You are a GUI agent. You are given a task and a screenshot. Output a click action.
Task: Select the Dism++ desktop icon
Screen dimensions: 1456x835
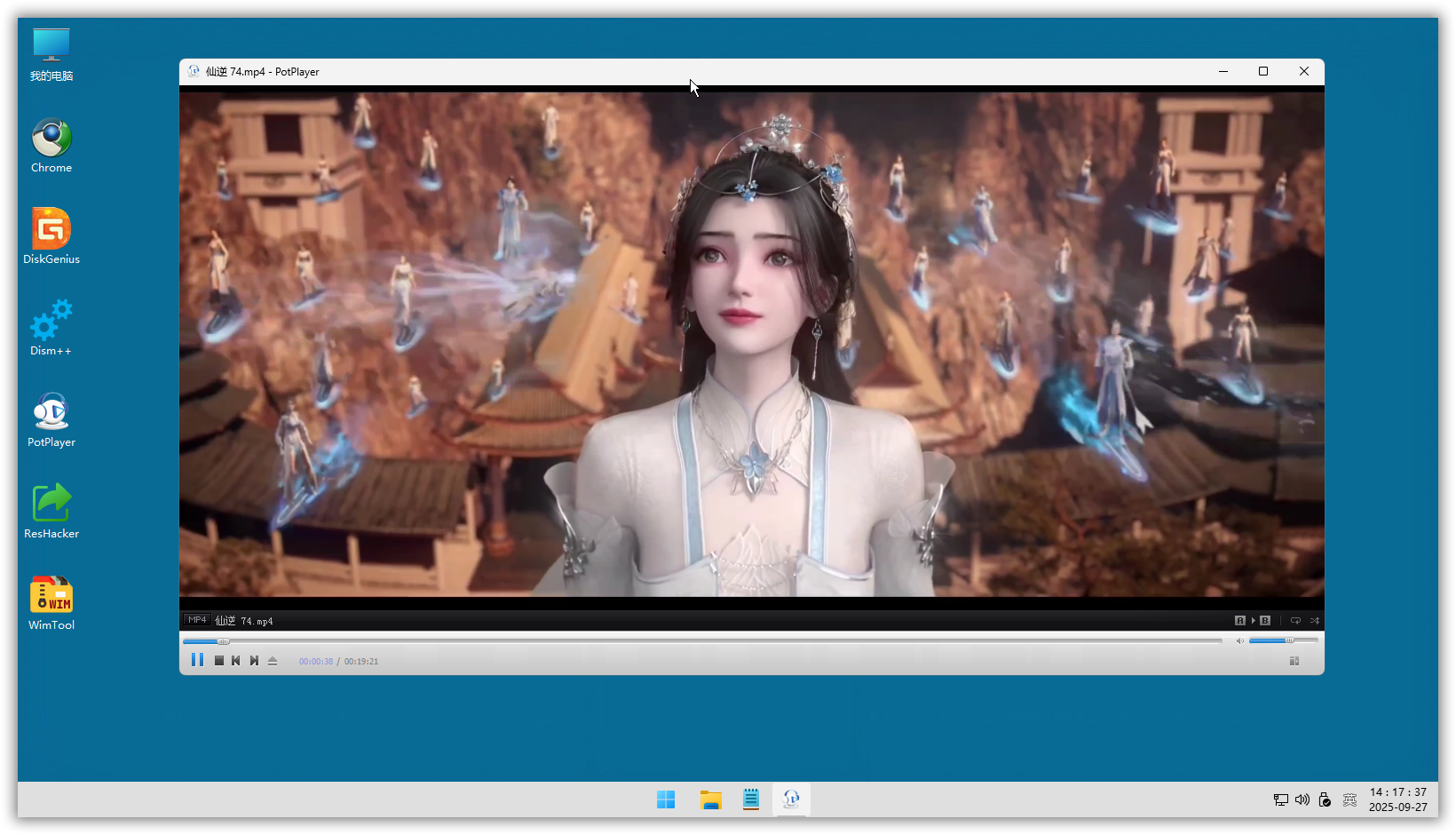(x=51, y=328)
